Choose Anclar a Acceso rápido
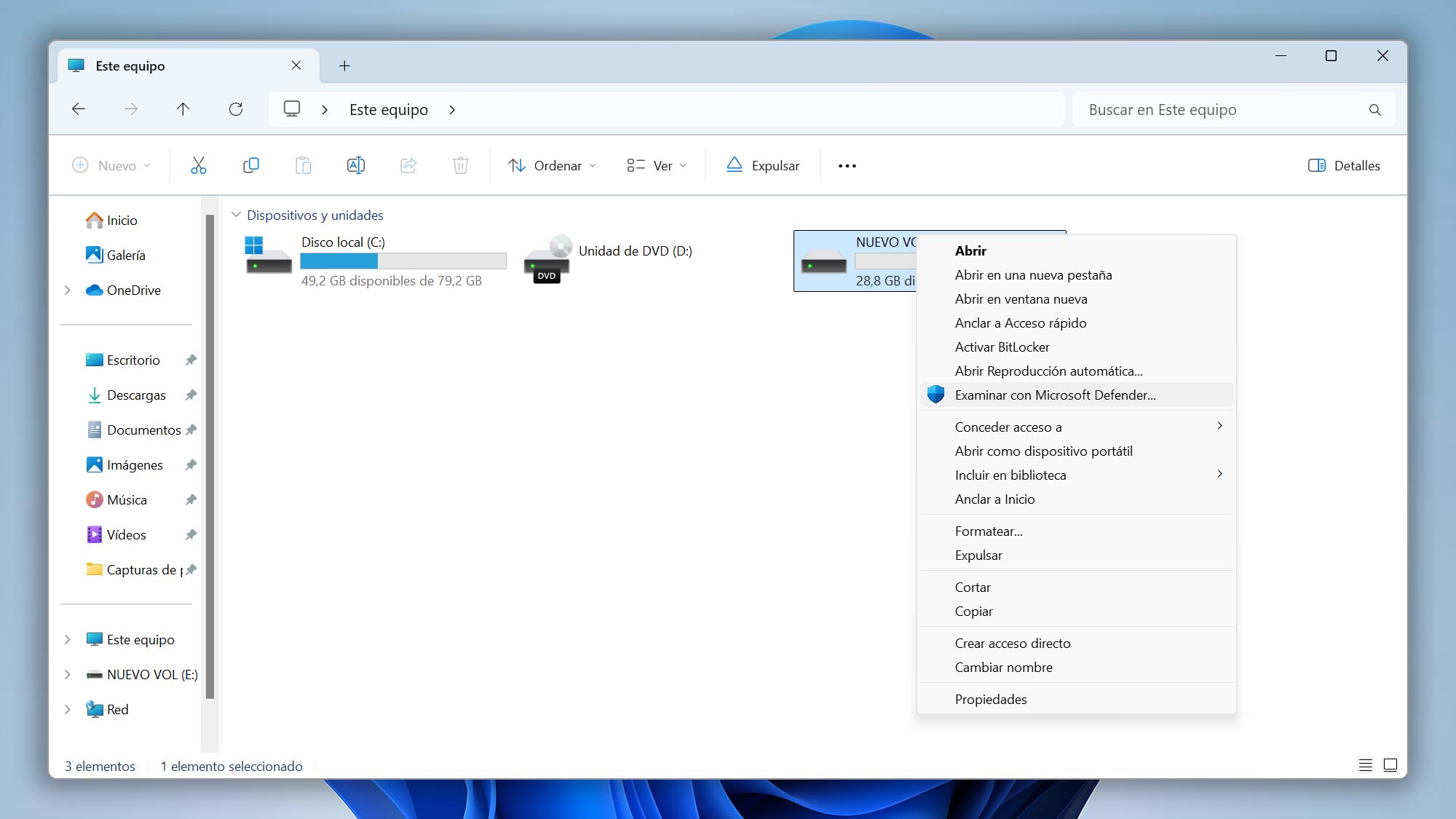The width and height of the screenshot is (1456, 819). pyautogui.click(x=1077, y=323)
